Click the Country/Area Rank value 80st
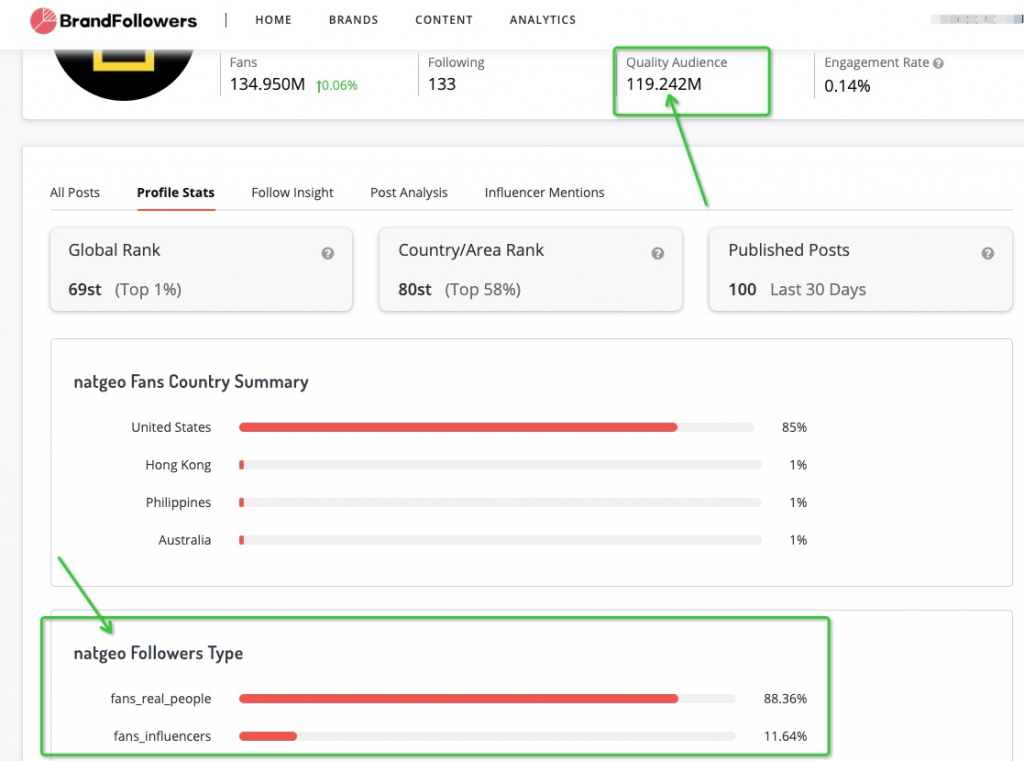Screen dimensions: 1024x761 (415, 289)
